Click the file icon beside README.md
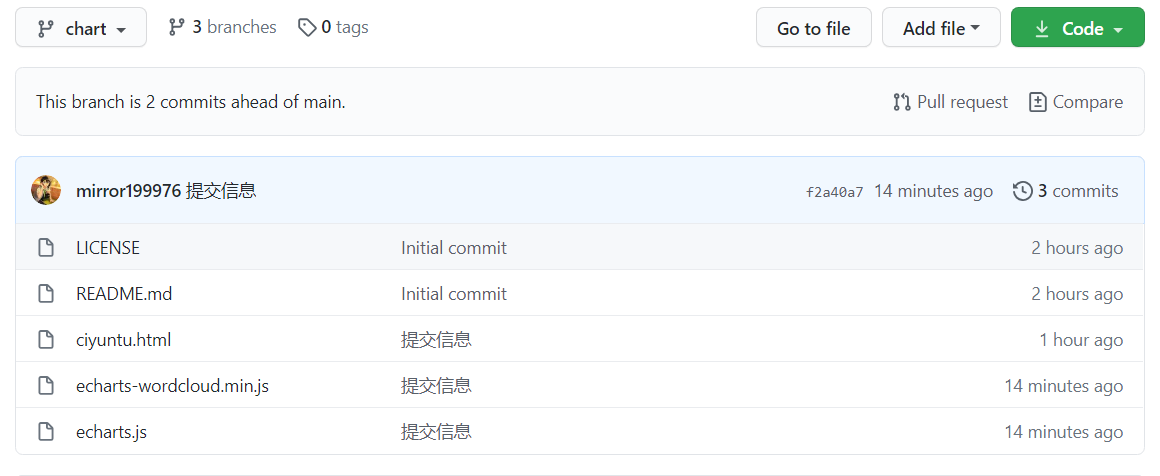 coord(46,294)
